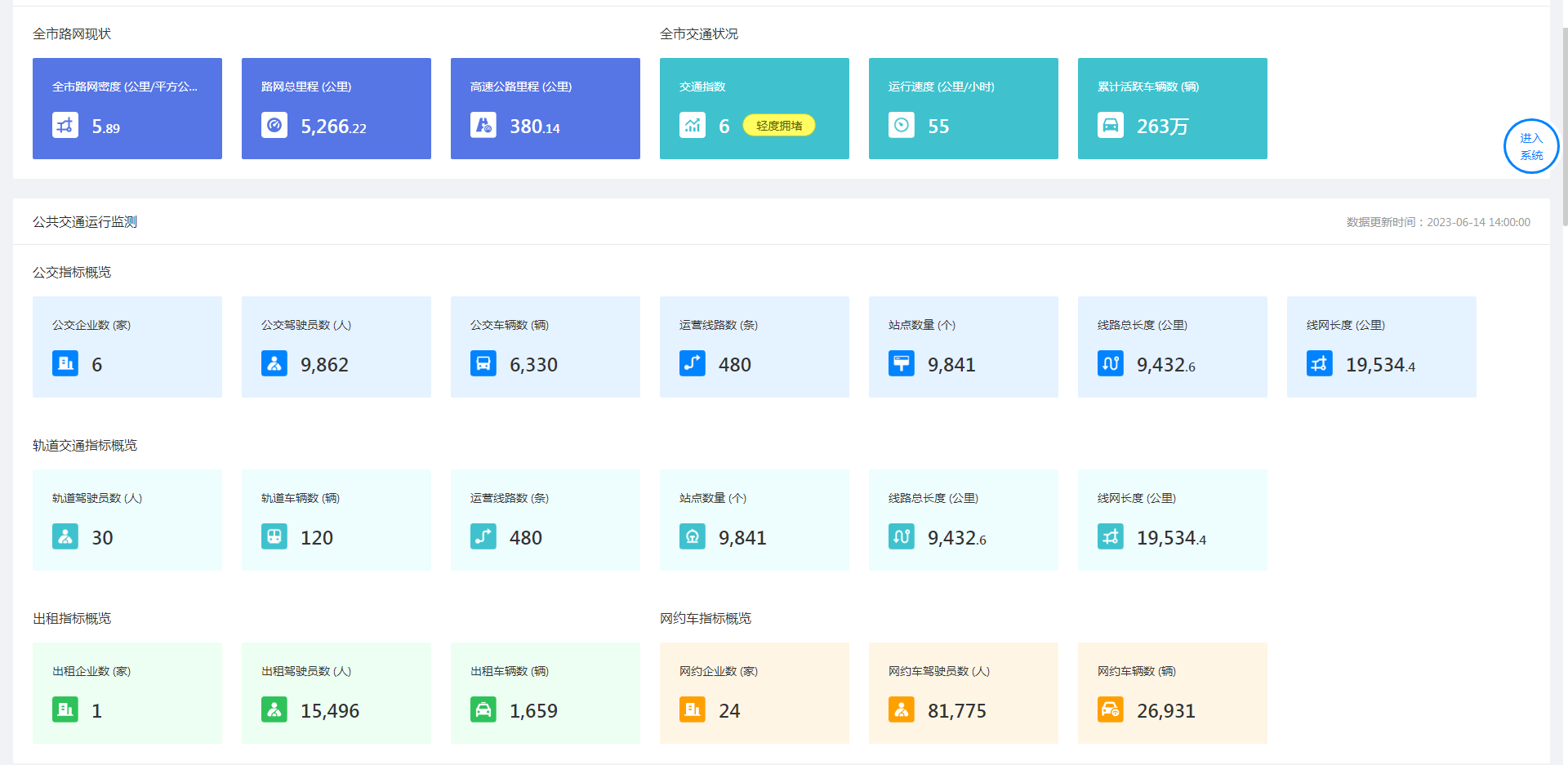Click the 累计活跃车辆数 car icon
Screen dimensions: 1568x765
(x=1111, y=126)
